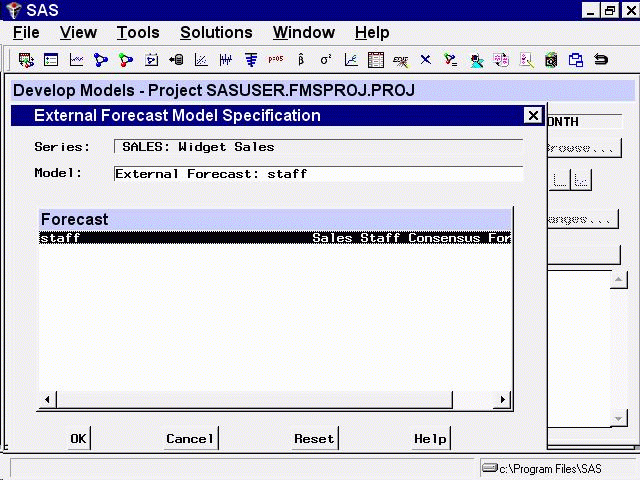Image resolution: width=640 pixels, height=480 pixels.
Task: Click the forecast list's left scroll arrow
Action: [47, 399]
